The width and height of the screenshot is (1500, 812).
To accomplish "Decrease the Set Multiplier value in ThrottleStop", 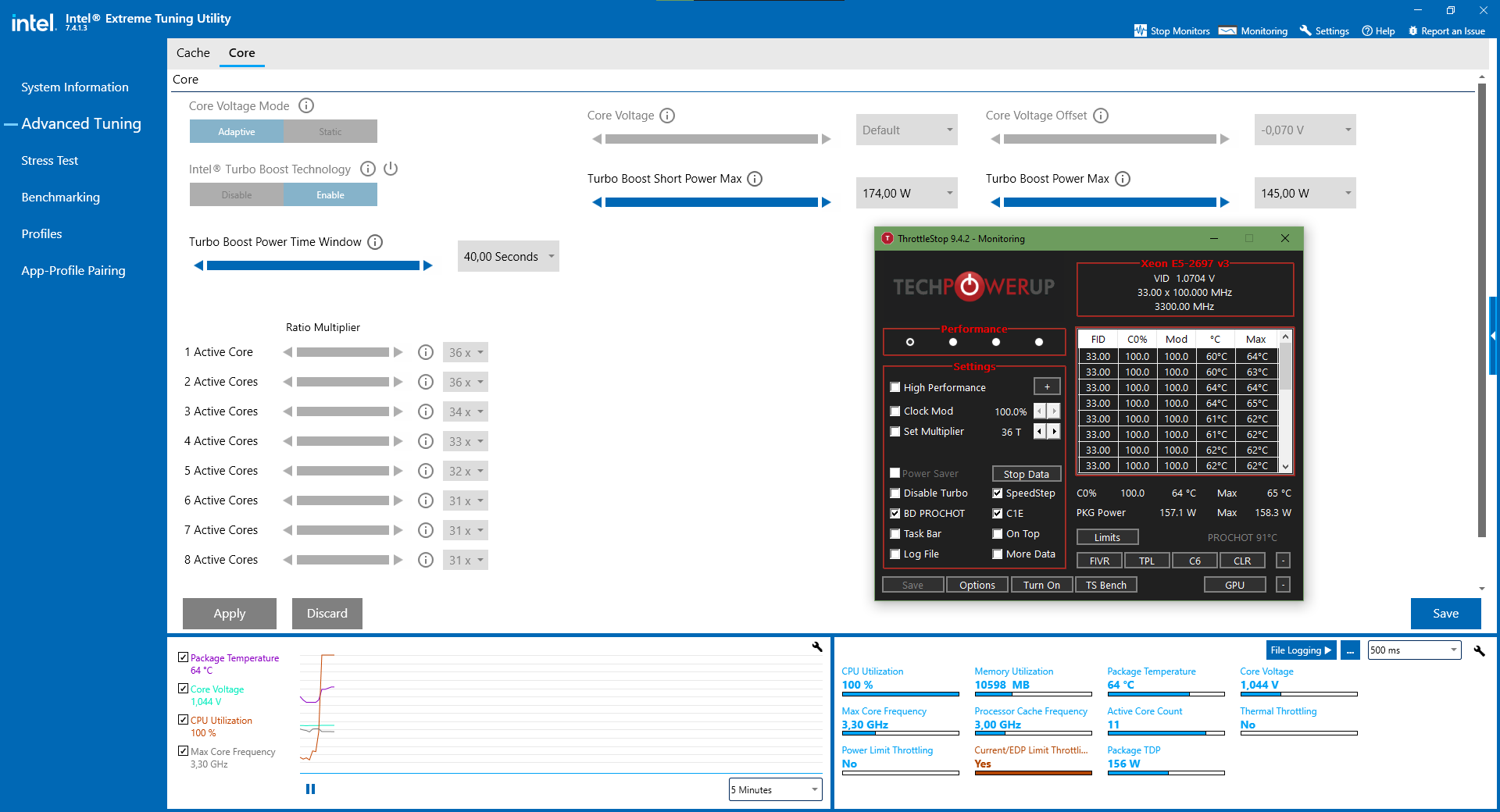I will click(1040, 431).
